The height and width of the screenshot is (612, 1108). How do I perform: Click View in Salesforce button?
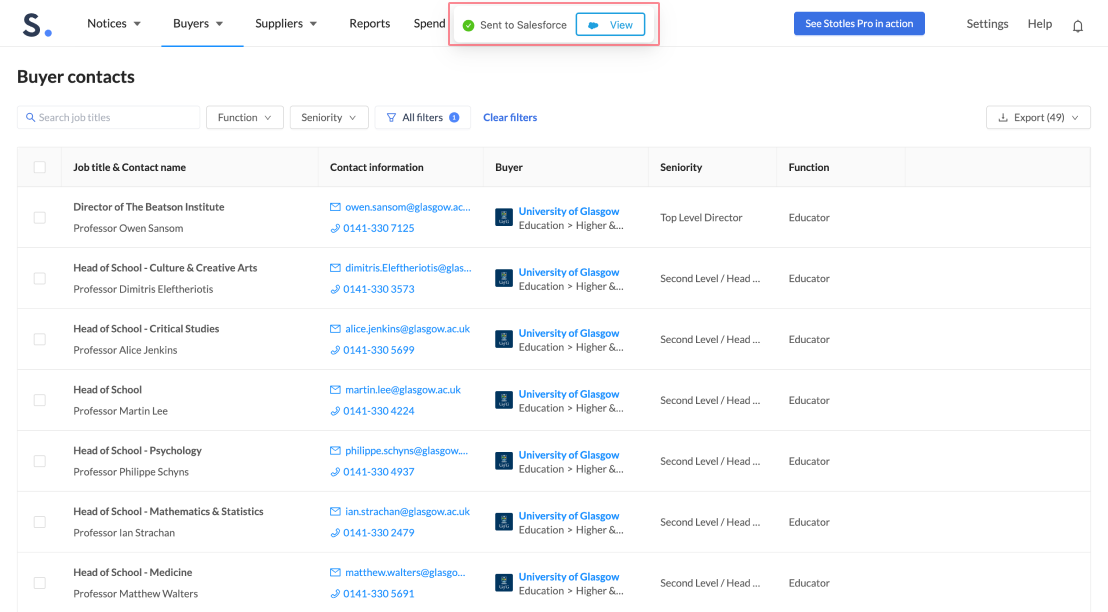611,25
